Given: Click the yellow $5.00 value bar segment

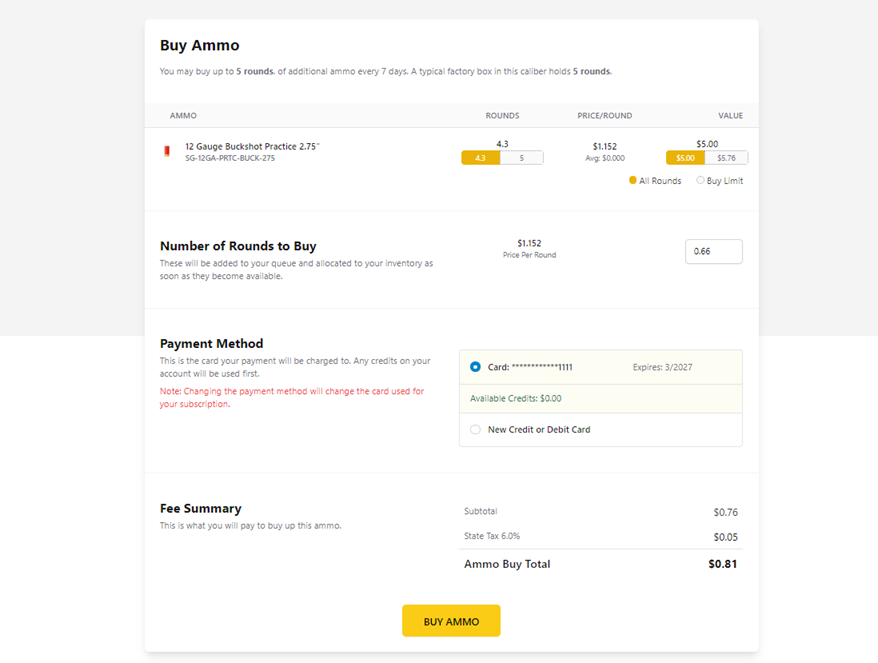Looking at the screenshot, I should (685, 158).
